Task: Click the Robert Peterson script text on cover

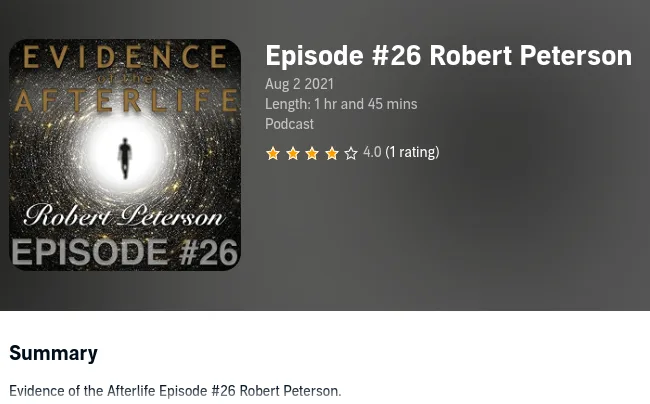Action: click(124, 216)
